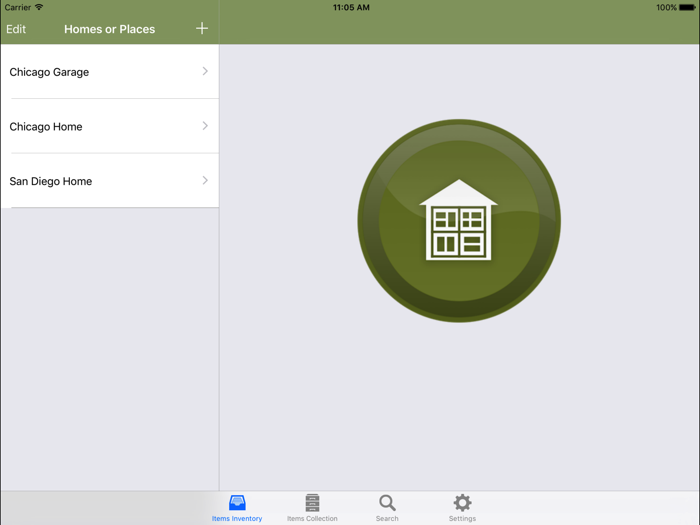Tap the 11:05 AM clock
This screenshot has height=525, width=700.
pyautogui.click(x=351, y=8)
